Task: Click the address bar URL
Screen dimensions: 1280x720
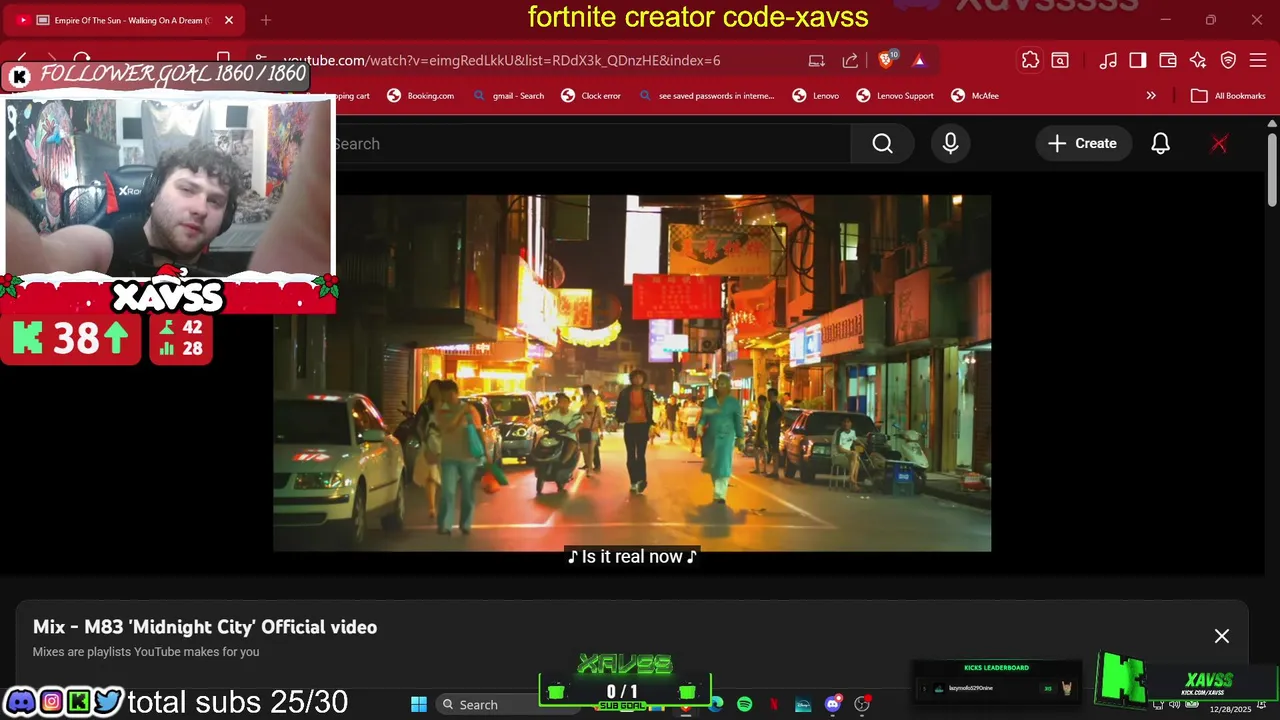Action: click(x=501, y=60)
